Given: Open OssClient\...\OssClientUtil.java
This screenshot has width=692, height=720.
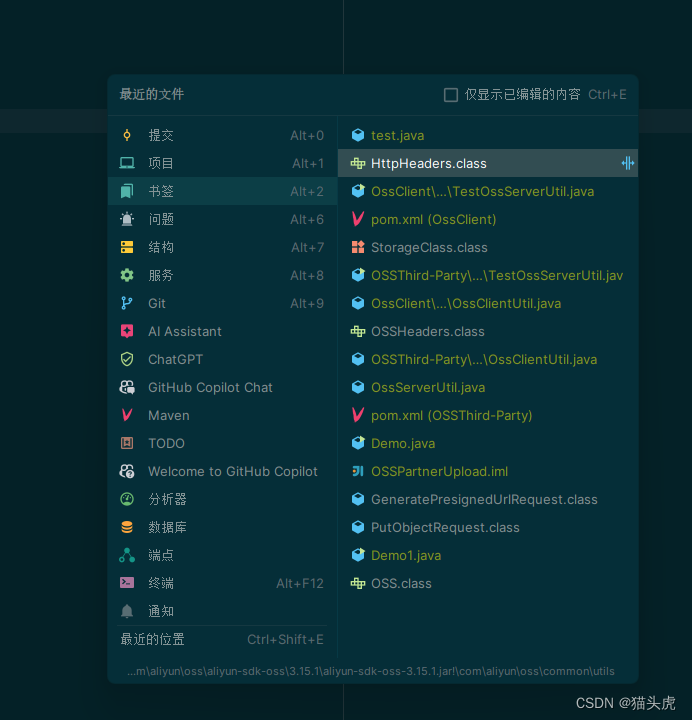Looking at the screenshot, I should pyautogui.click(x=488, y=304).
